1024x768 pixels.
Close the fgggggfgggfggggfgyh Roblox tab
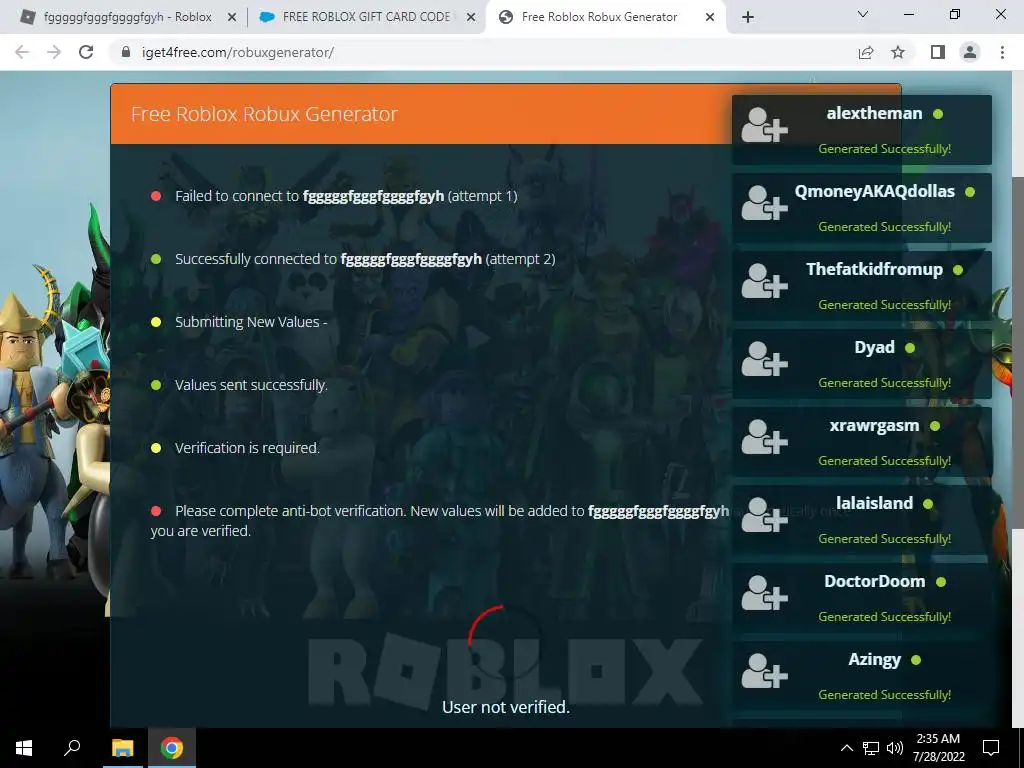click(x=231, y=18)
